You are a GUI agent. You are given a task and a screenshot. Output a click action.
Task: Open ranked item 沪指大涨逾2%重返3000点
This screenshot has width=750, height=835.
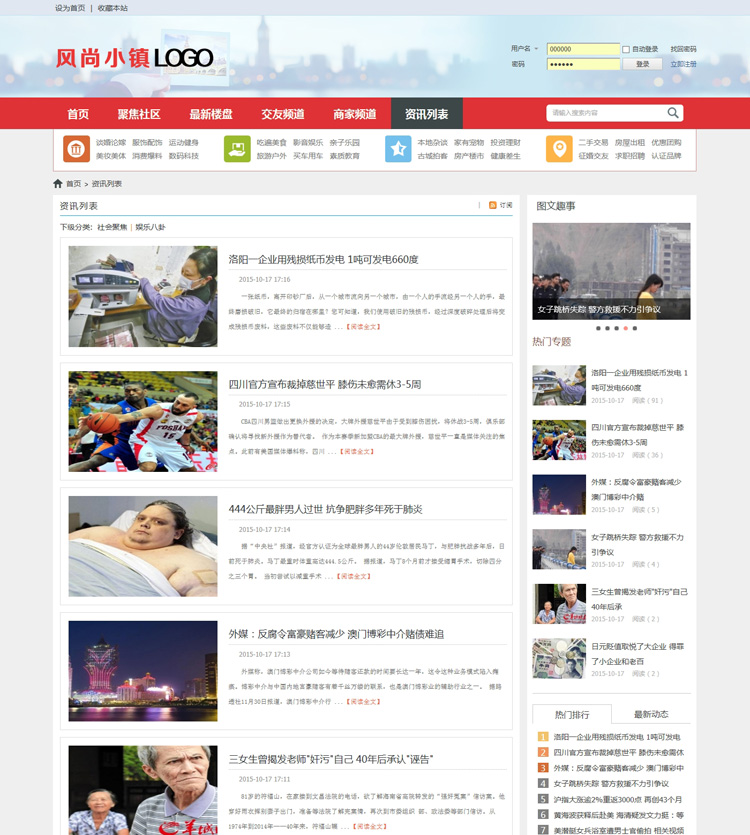pos(617,799)
